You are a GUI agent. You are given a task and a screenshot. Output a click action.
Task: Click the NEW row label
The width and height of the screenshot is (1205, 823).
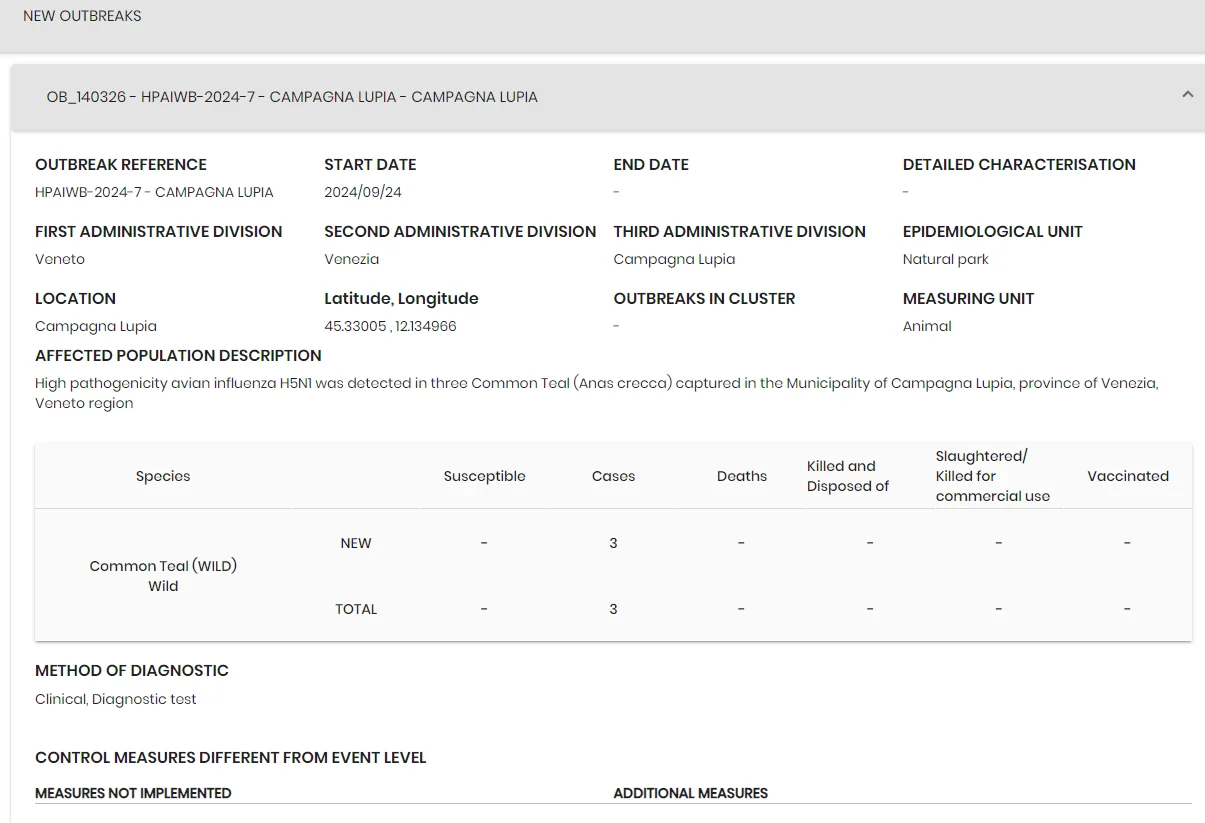point(356,544)
